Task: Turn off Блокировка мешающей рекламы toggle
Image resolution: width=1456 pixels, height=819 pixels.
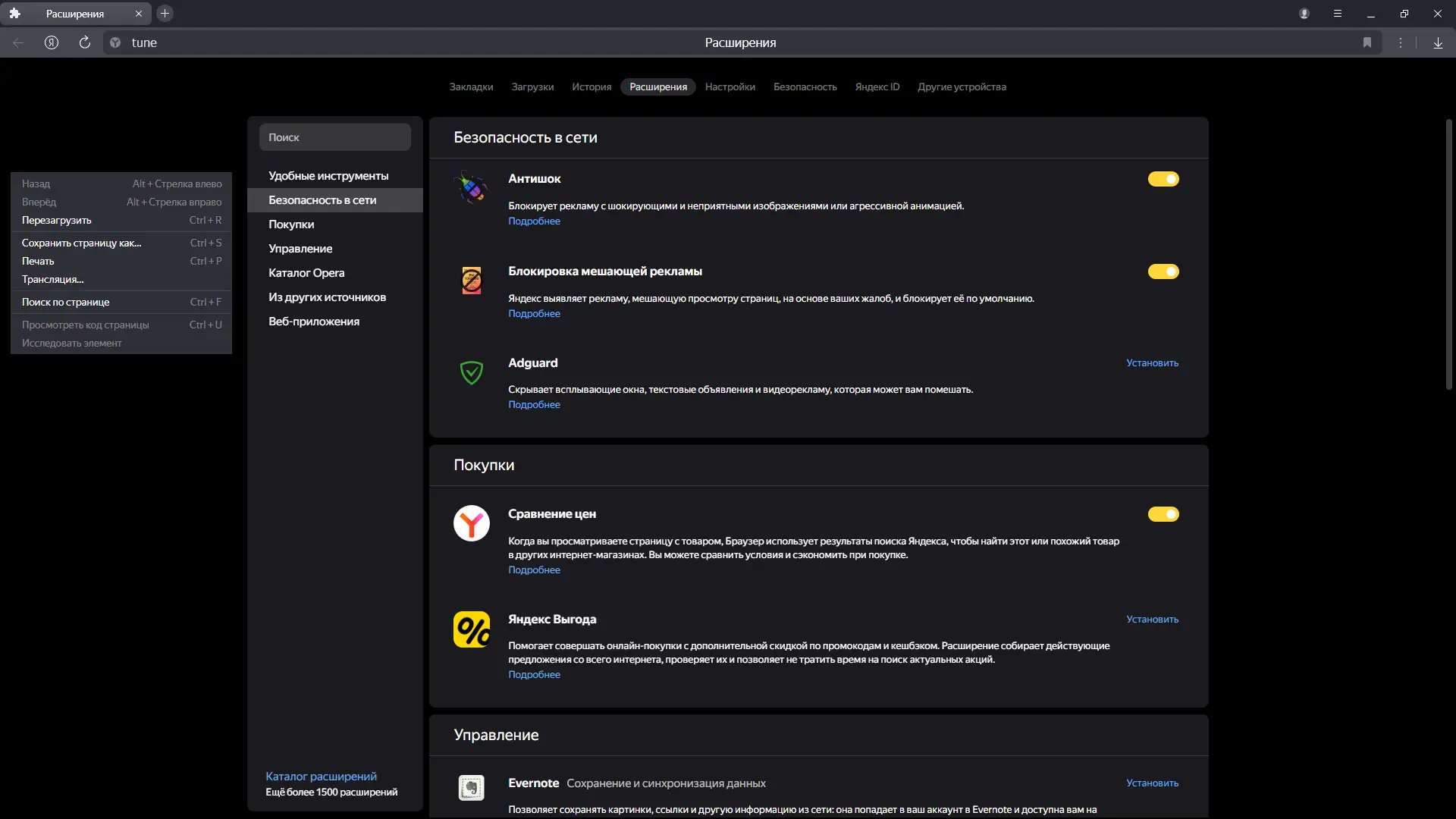Action: pyautogui.click(x=1163, y=271)
